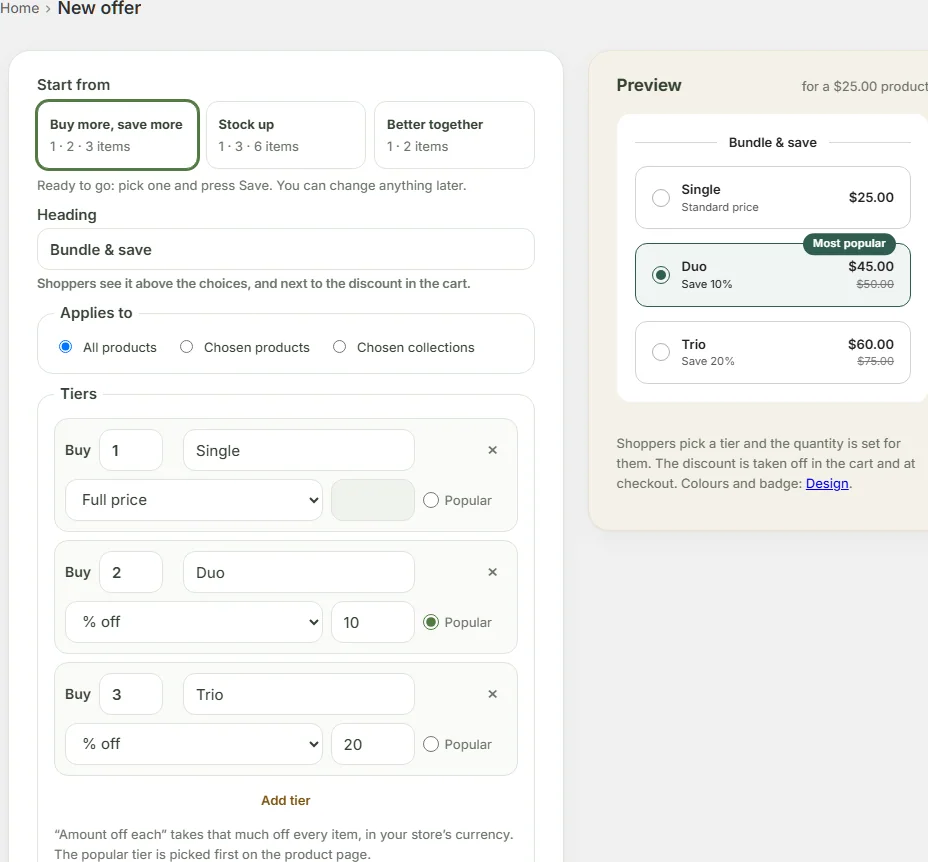Select the All products radio option
The image size is (928, 862).
(x=66, y=347)
